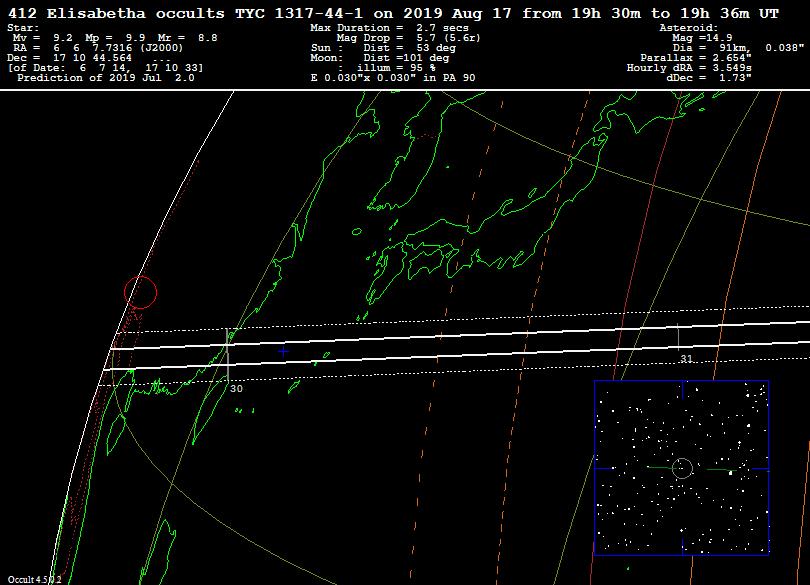Click the 'Prediction of 2019 Jul 2.0' text
The height and width of the screenshot is (585, 810).
coord(106,78)
